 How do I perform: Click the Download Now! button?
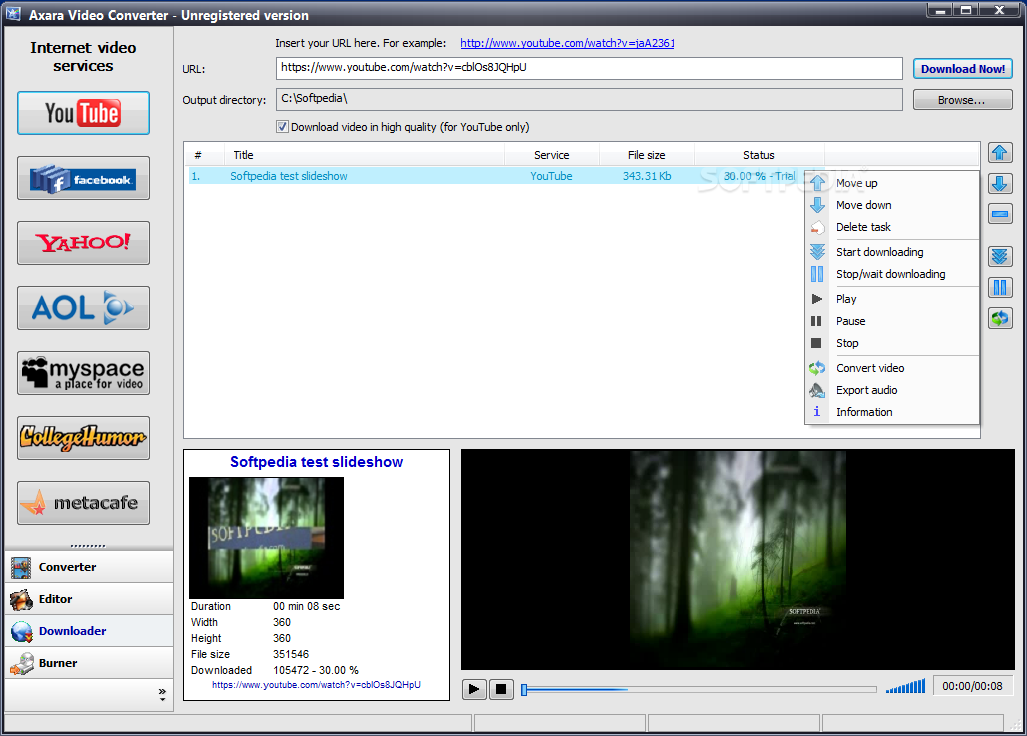(962, 69)
